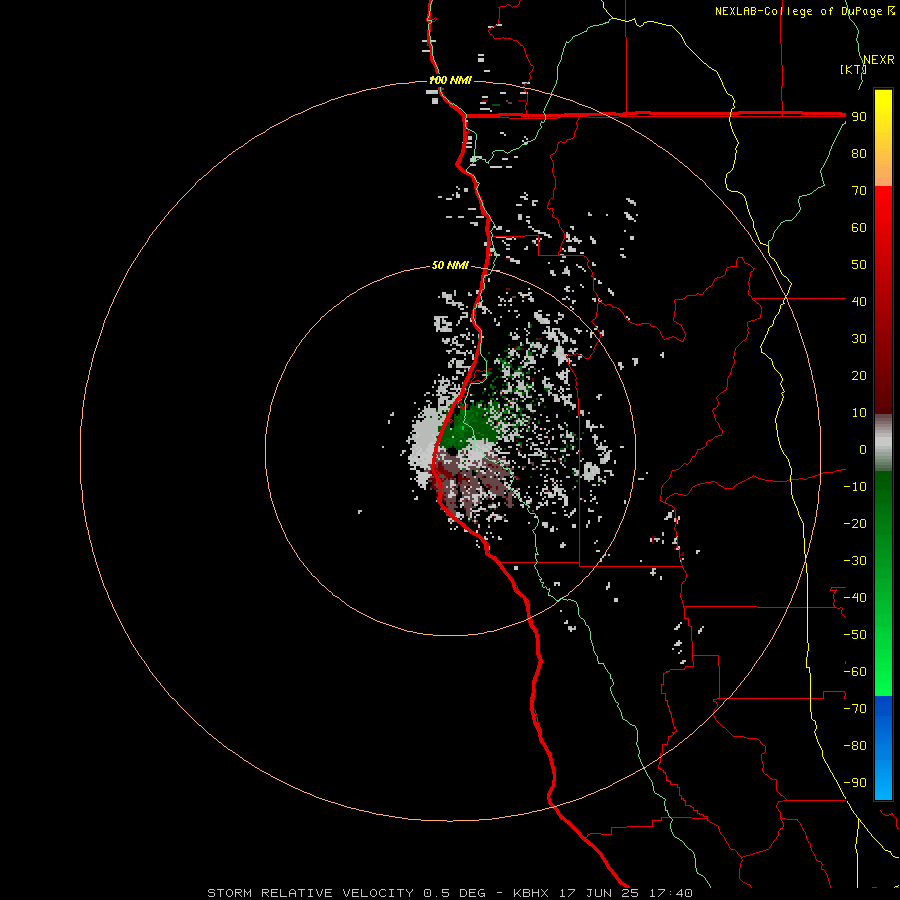This screenshot has height=900, width=900.
Task: Click the 0 knot scale label
Action: (863, 449)
